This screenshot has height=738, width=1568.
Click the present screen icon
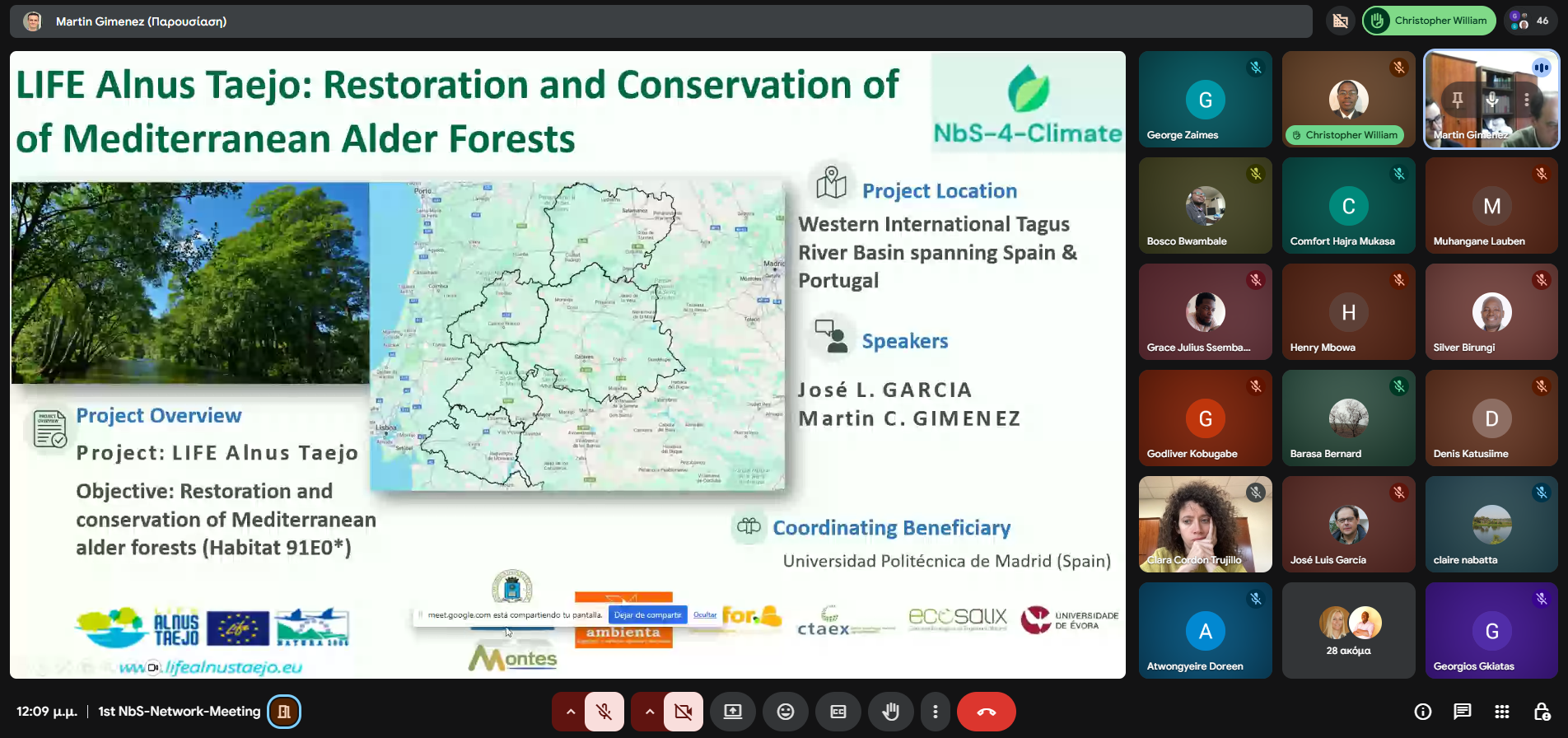(733, 712)
